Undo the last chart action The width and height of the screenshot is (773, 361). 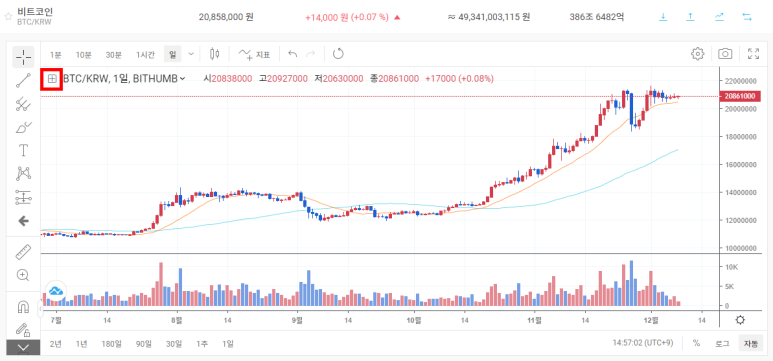[x=293, y=54]
